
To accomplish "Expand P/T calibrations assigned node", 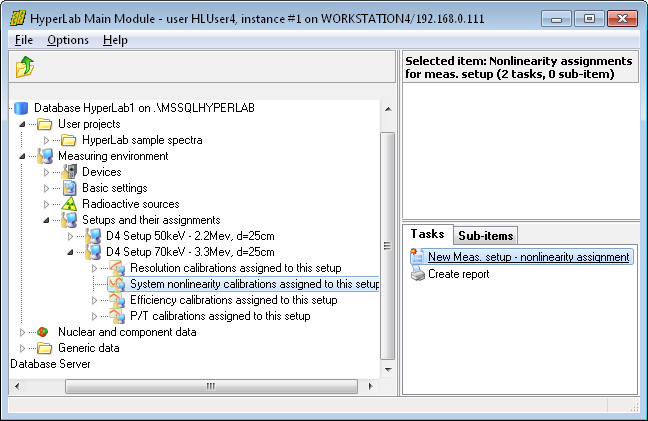I will [94, 316].
